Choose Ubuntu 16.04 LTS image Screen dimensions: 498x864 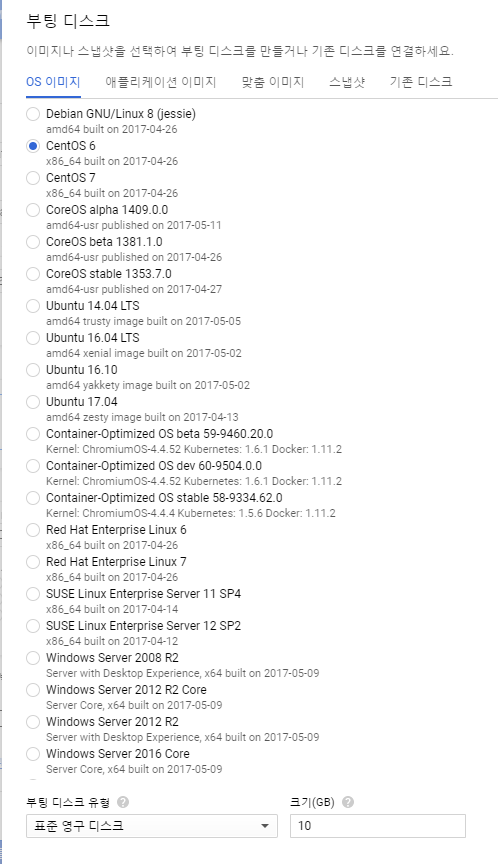click(x=33, y=338)
